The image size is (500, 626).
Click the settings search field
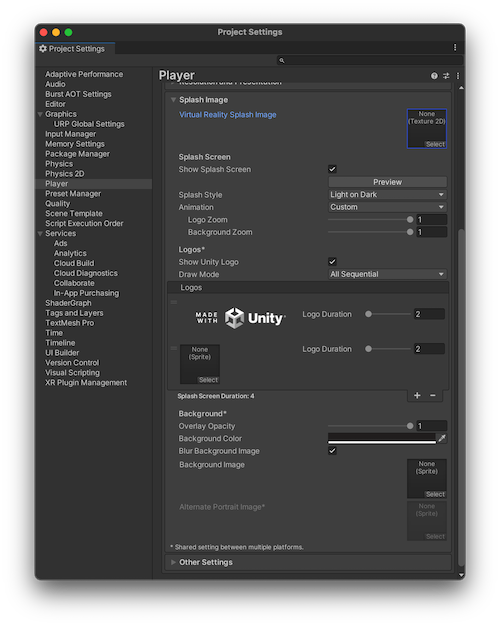[x=370, y=60]
